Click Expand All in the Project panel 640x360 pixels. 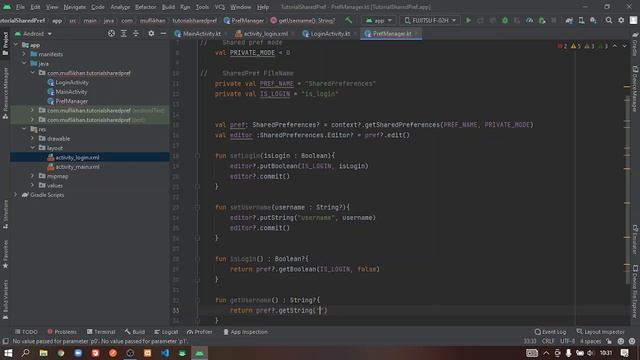pyautogui.click(x=124, y=33)
